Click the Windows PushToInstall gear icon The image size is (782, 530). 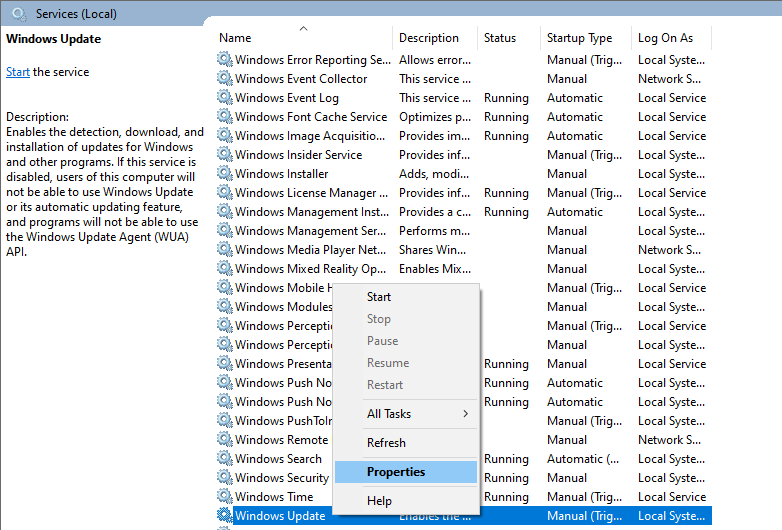click(x=225, y=420)
